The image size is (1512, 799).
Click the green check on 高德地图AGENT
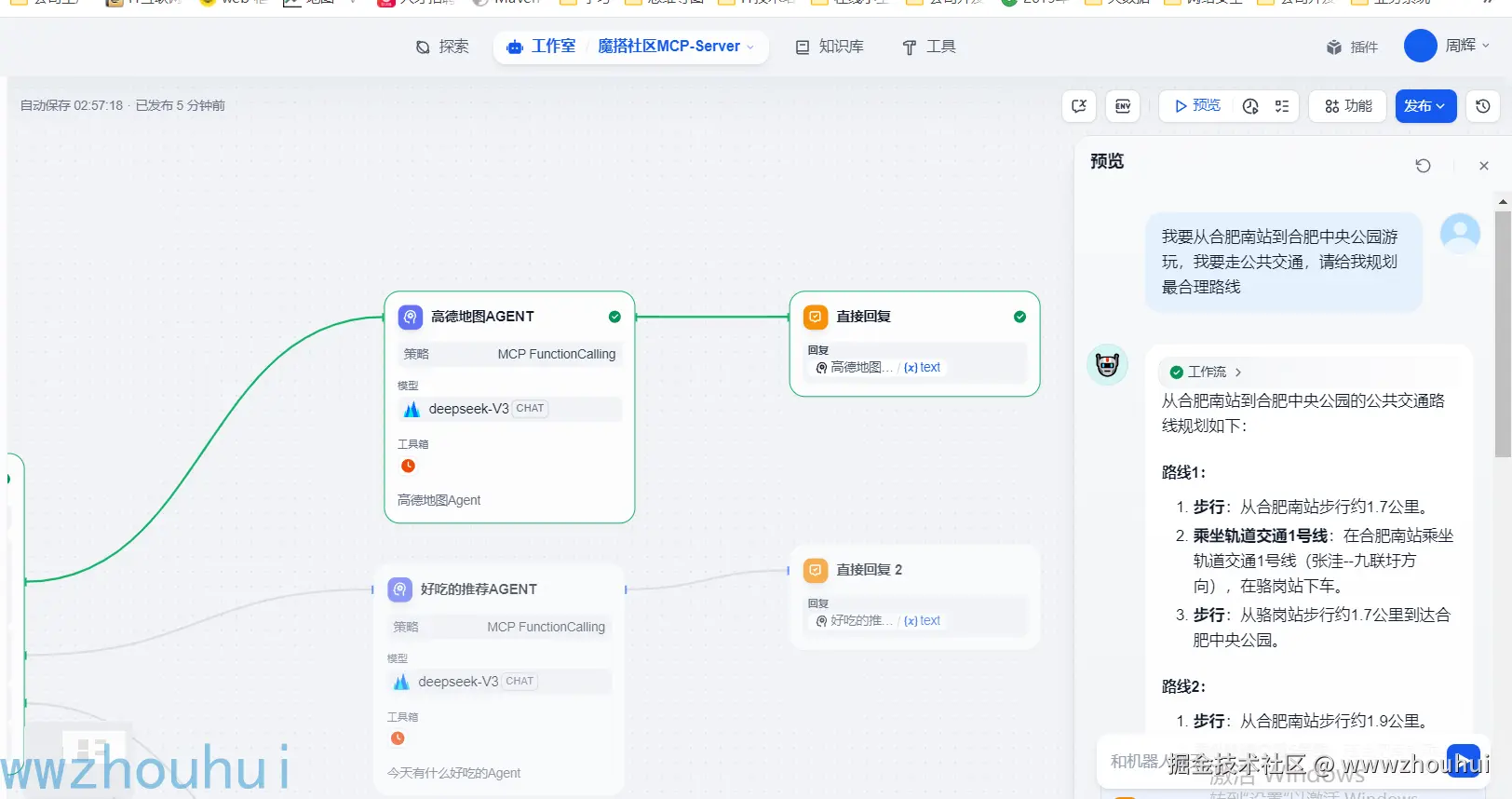click(614, 317)
